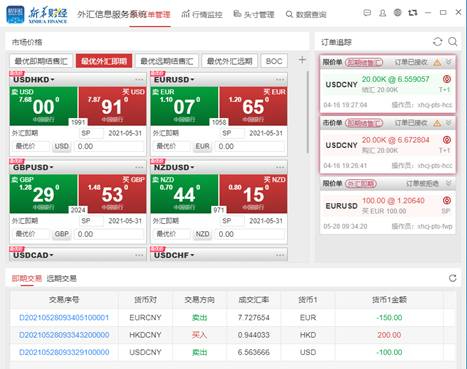Switch to 最优即期结售汇 tab
This screenshot has height=369, width=467.
click(x=41, y=61)
